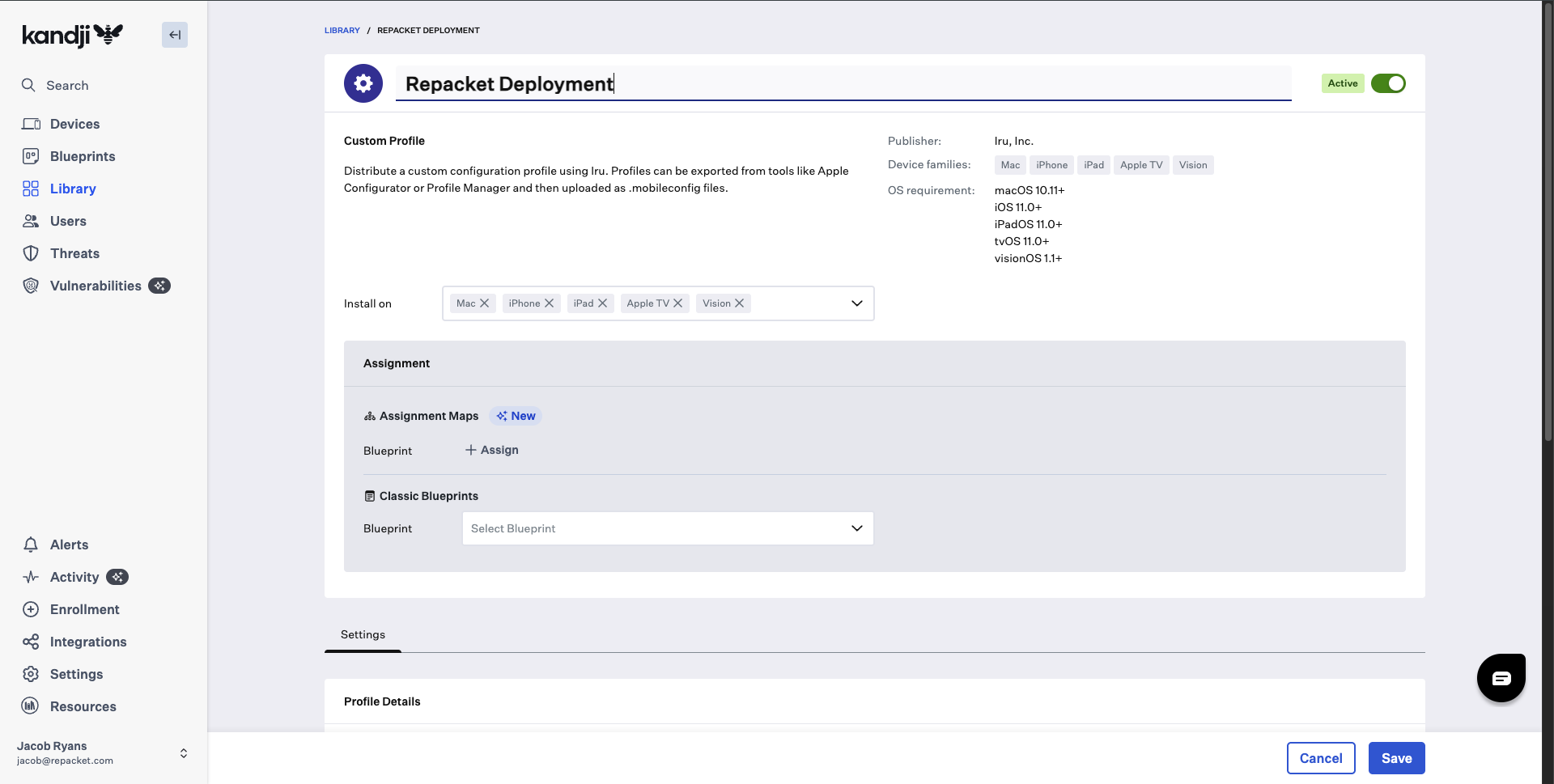Open the Devices section icon
The width and height of the screenshot is (1554, 784).
(31, 124)
